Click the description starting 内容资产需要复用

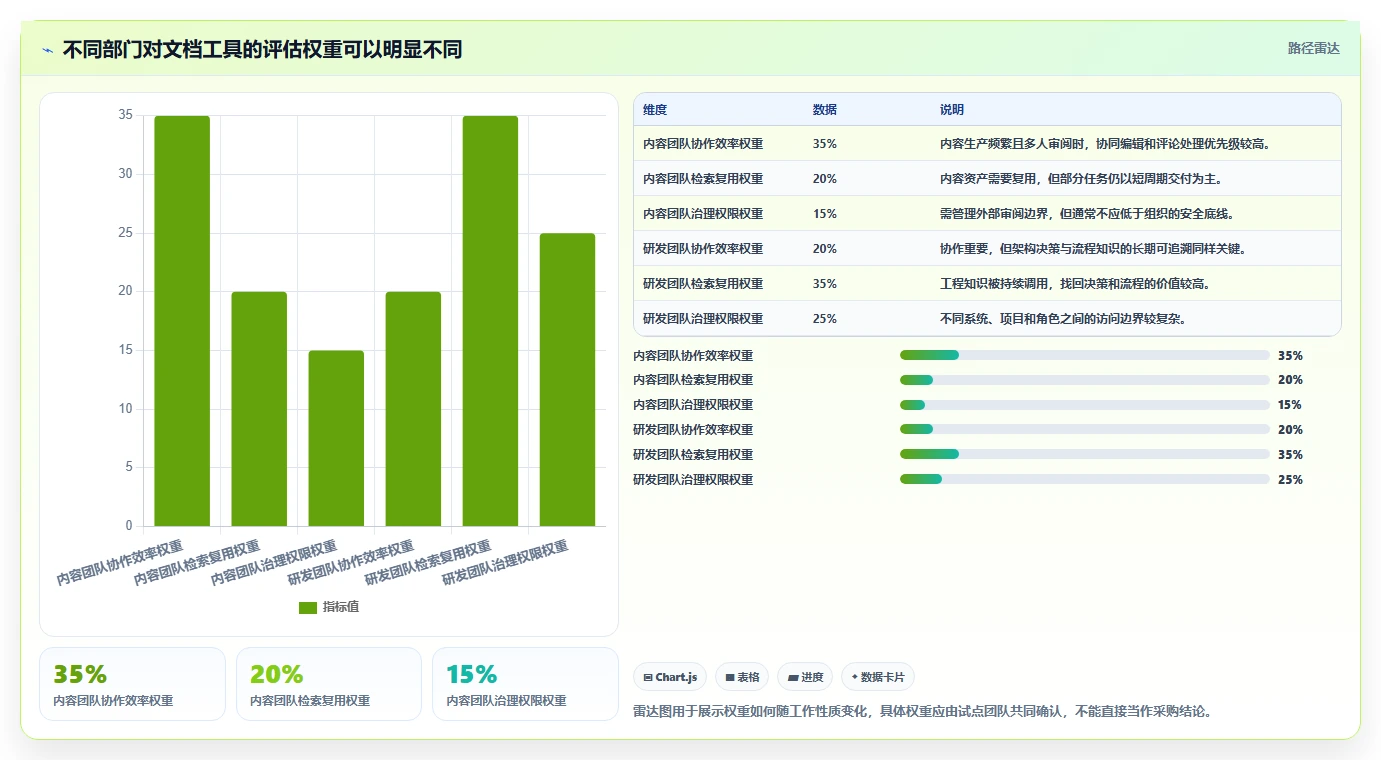click(x=1082, y=179)
